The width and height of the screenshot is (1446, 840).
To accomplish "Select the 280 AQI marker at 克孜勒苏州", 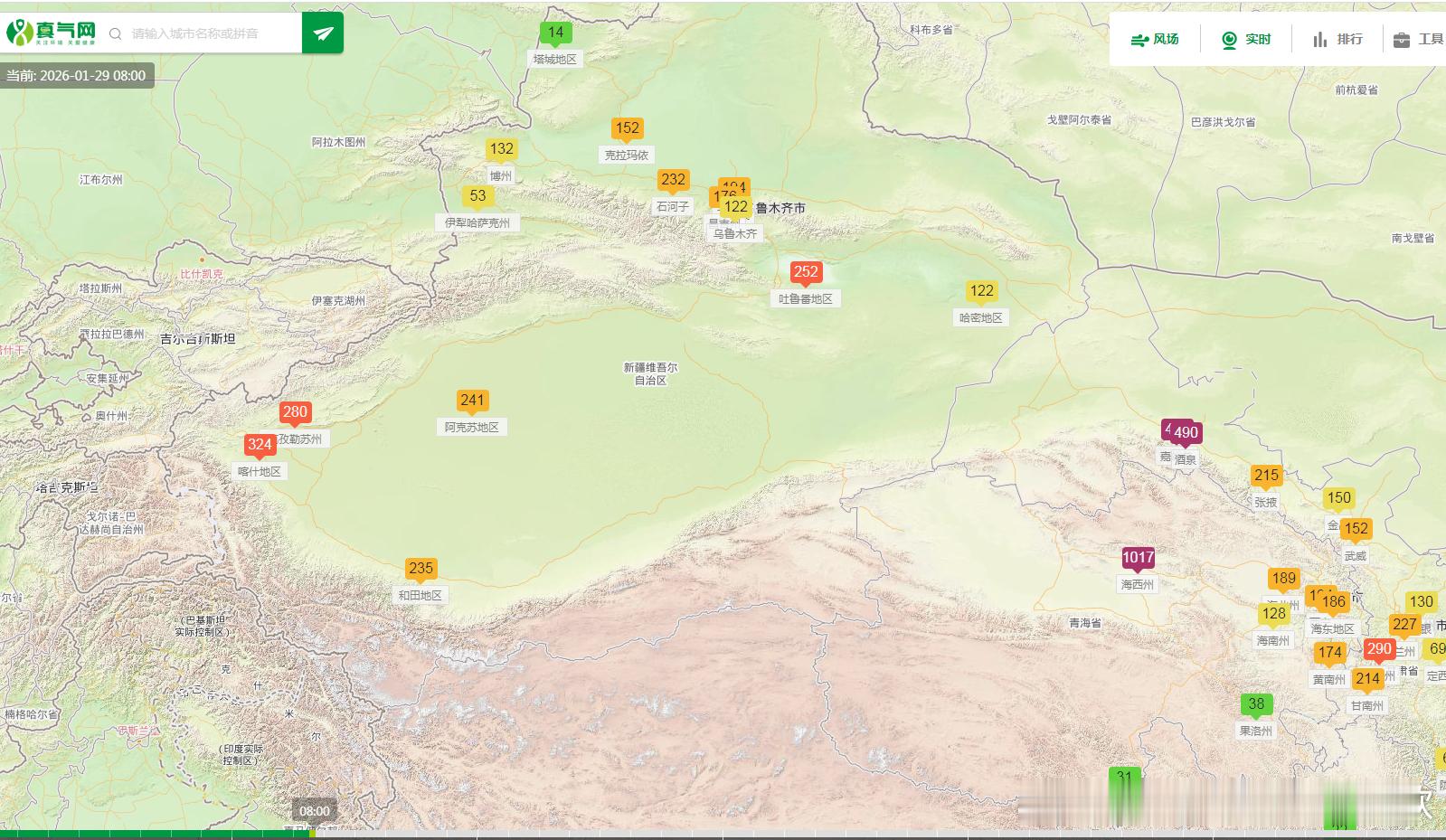I will click(x=295, y=412).
